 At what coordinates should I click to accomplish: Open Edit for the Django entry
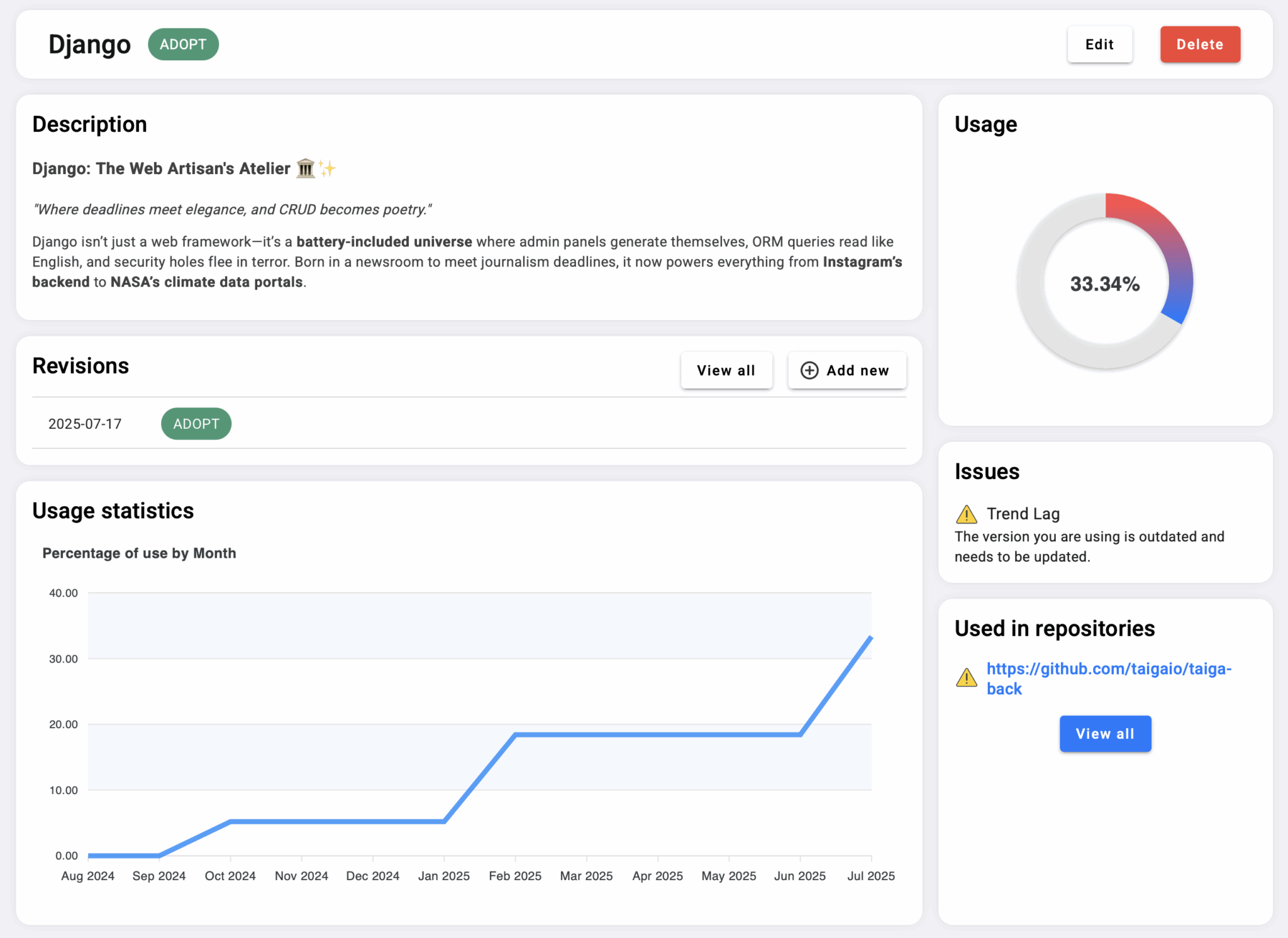coord(1099,45)
